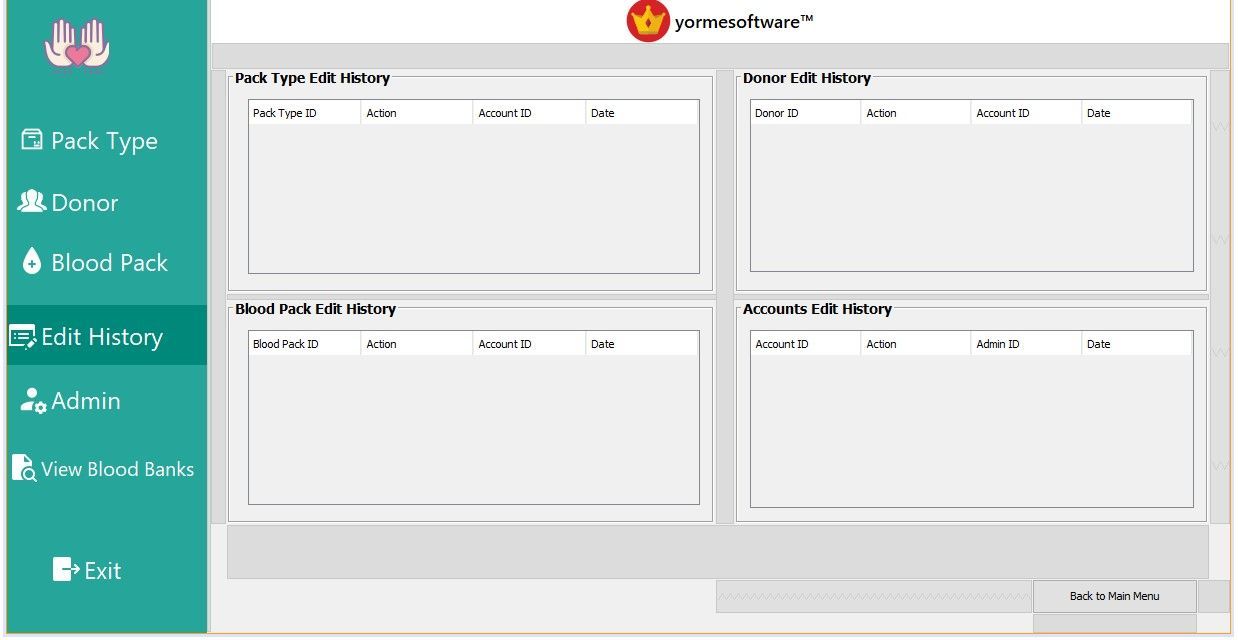
Task: Click the Pack Type box icon in sidebar
Action: point(32,140)
